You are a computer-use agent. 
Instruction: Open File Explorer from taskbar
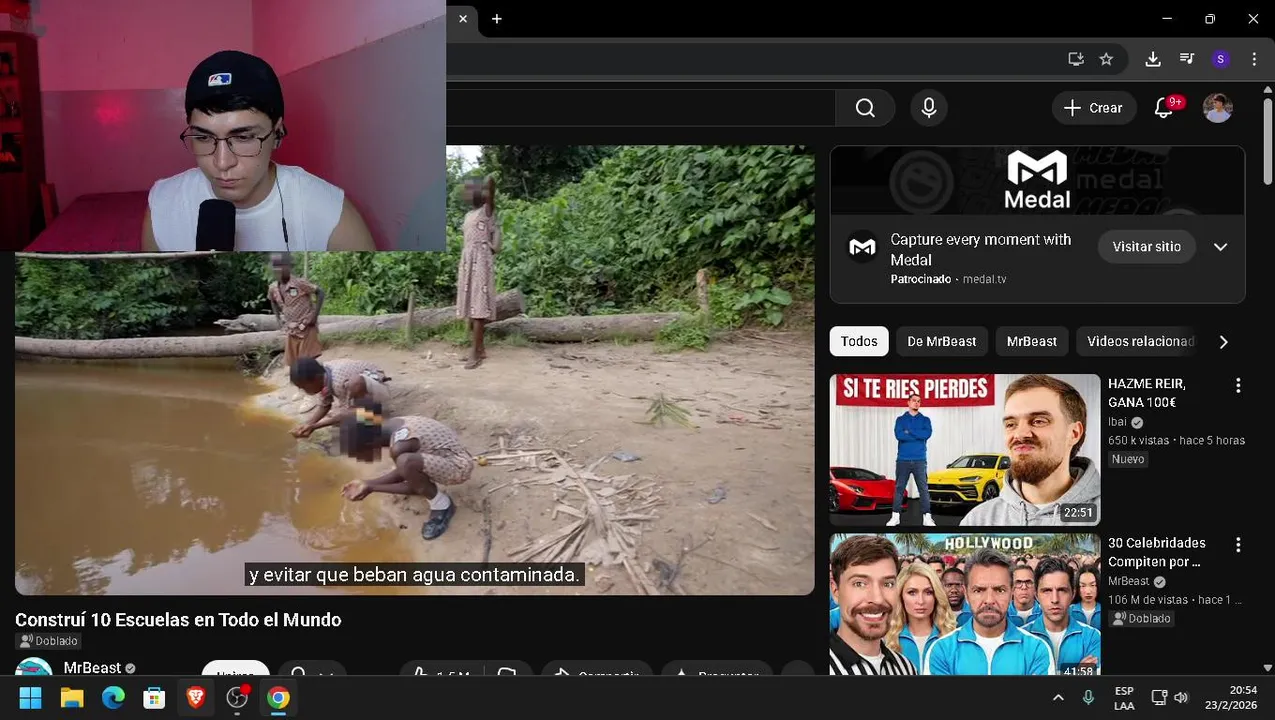click(72, 698)
